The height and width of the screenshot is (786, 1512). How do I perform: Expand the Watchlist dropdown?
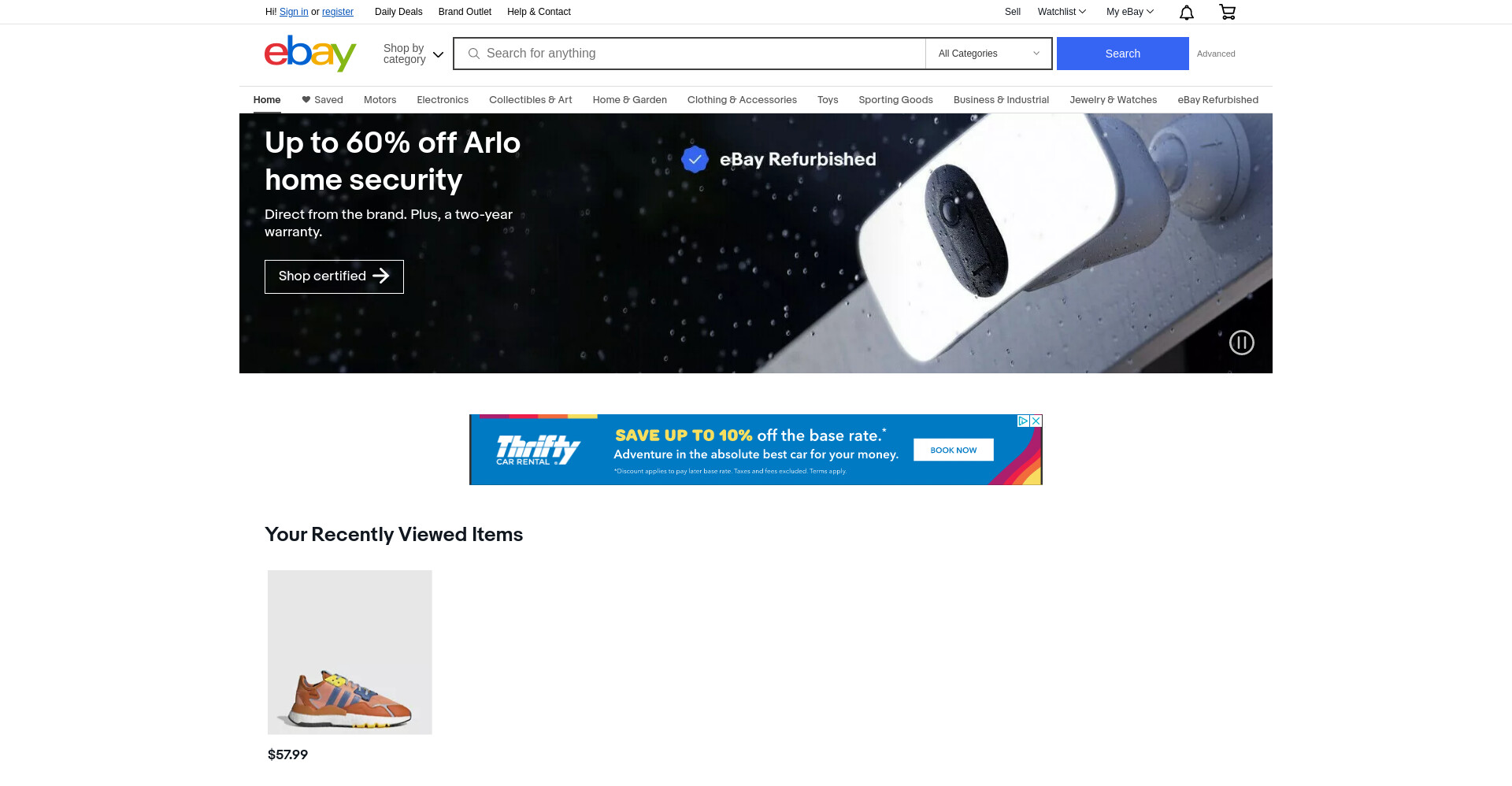coord(1062,12)
